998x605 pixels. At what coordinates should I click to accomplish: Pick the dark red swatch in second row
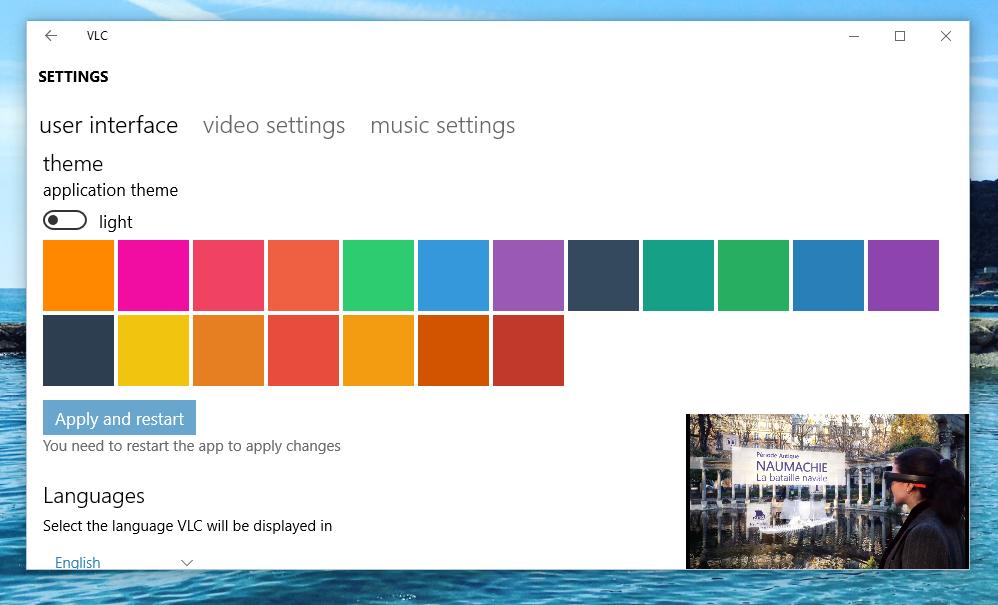coord(528,351)
